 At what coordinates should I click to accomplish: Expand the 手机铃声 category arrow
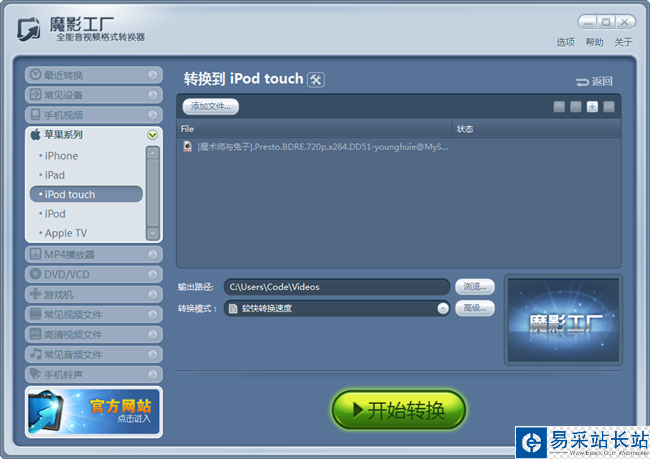pos(153,374)
